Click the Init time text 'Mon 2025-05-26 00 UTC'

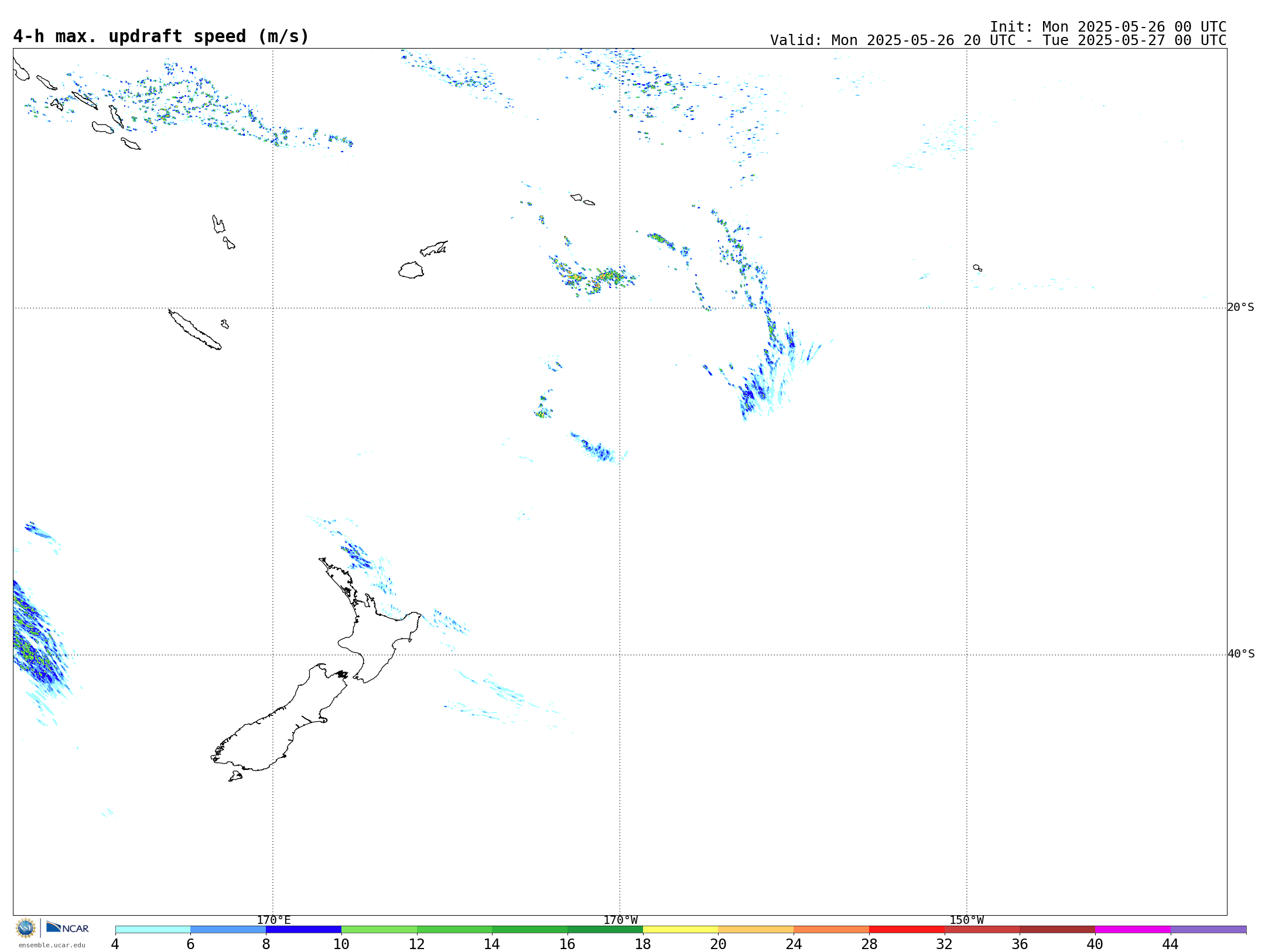point(1134,27)
